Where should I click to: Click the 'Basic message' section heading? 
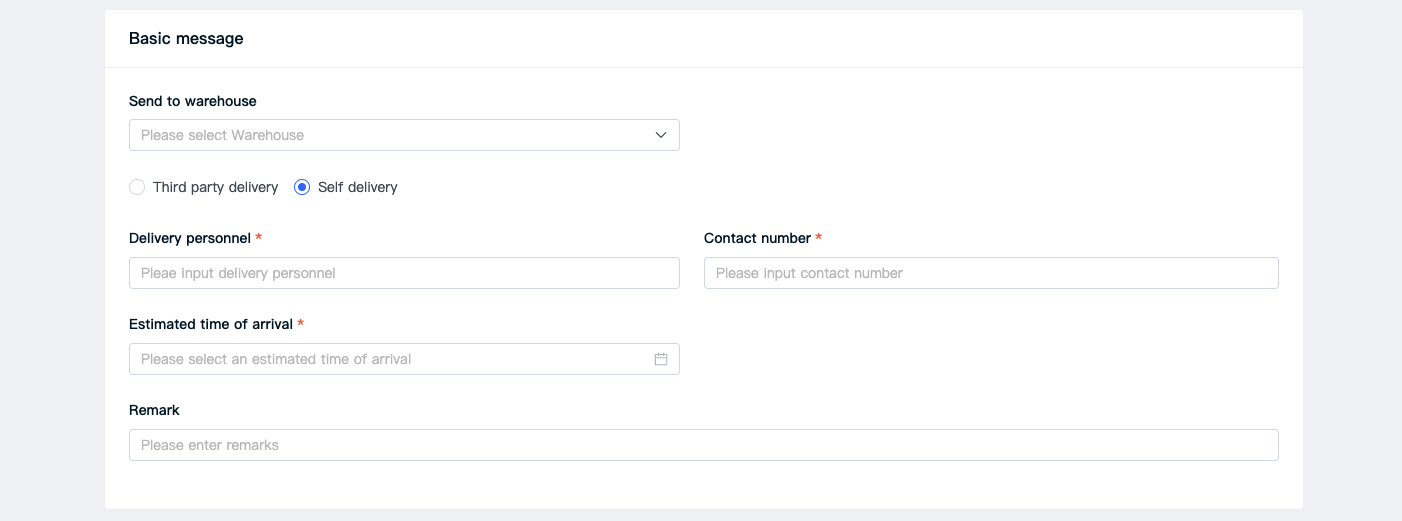[186, 39]
